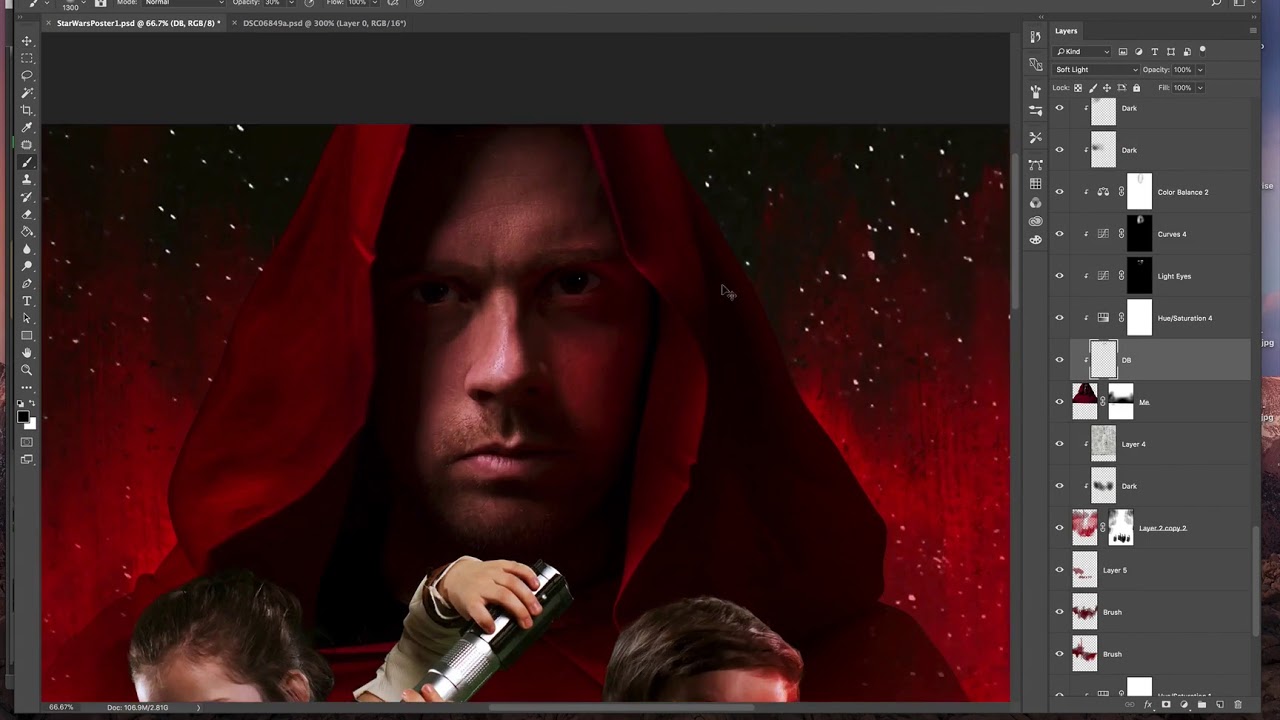Toggle visibility of Layer 2 copy 2
1280x720 pixels.
[x=1060, y=528]
